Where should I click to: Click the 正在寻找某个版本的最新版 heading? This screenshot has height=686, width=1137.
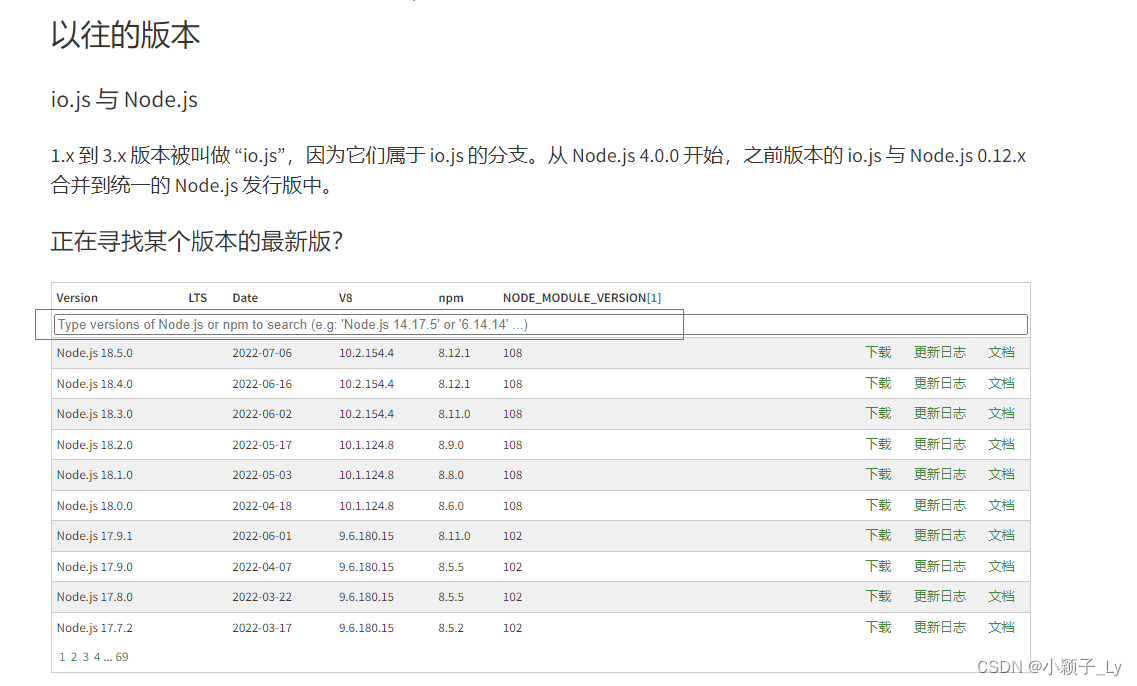tap(197, 241)
